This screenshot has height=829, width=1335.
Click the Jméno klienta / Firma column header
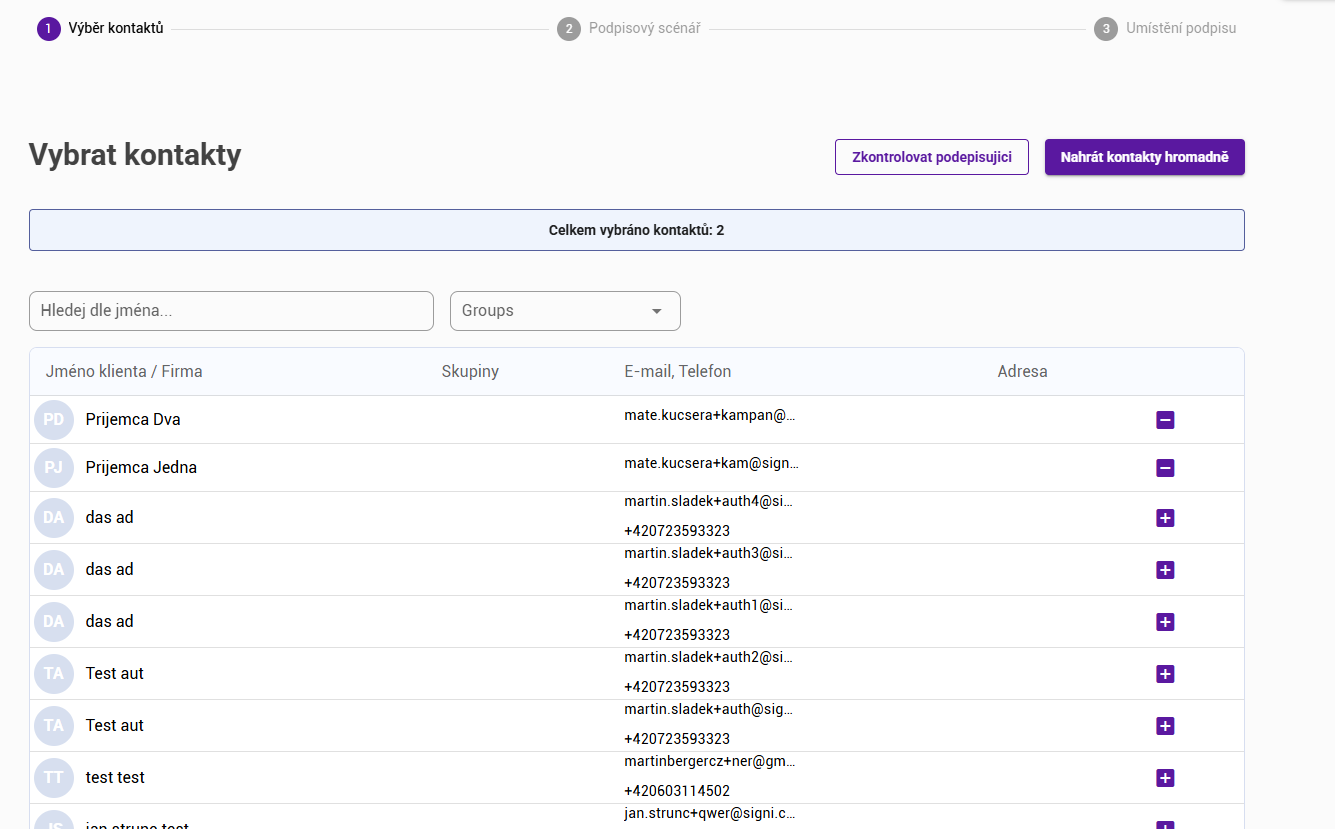(124, 372)
